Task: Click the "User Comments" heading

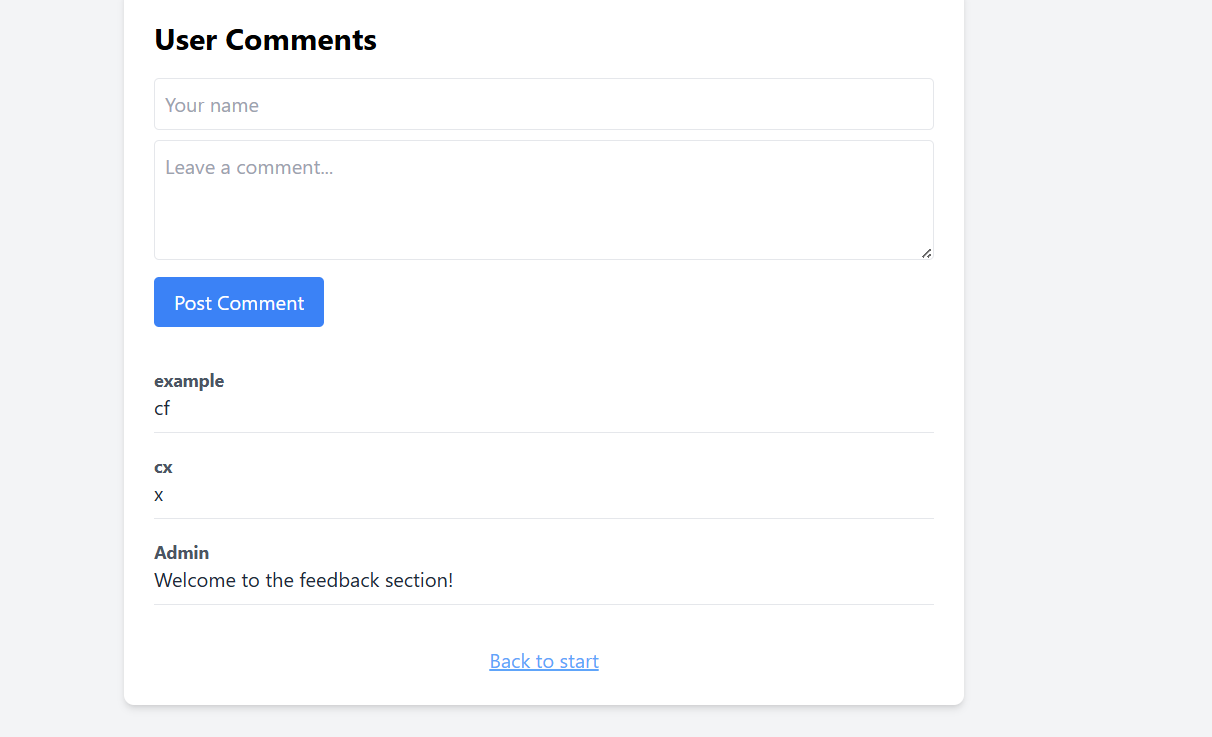Action: point(265,40)
